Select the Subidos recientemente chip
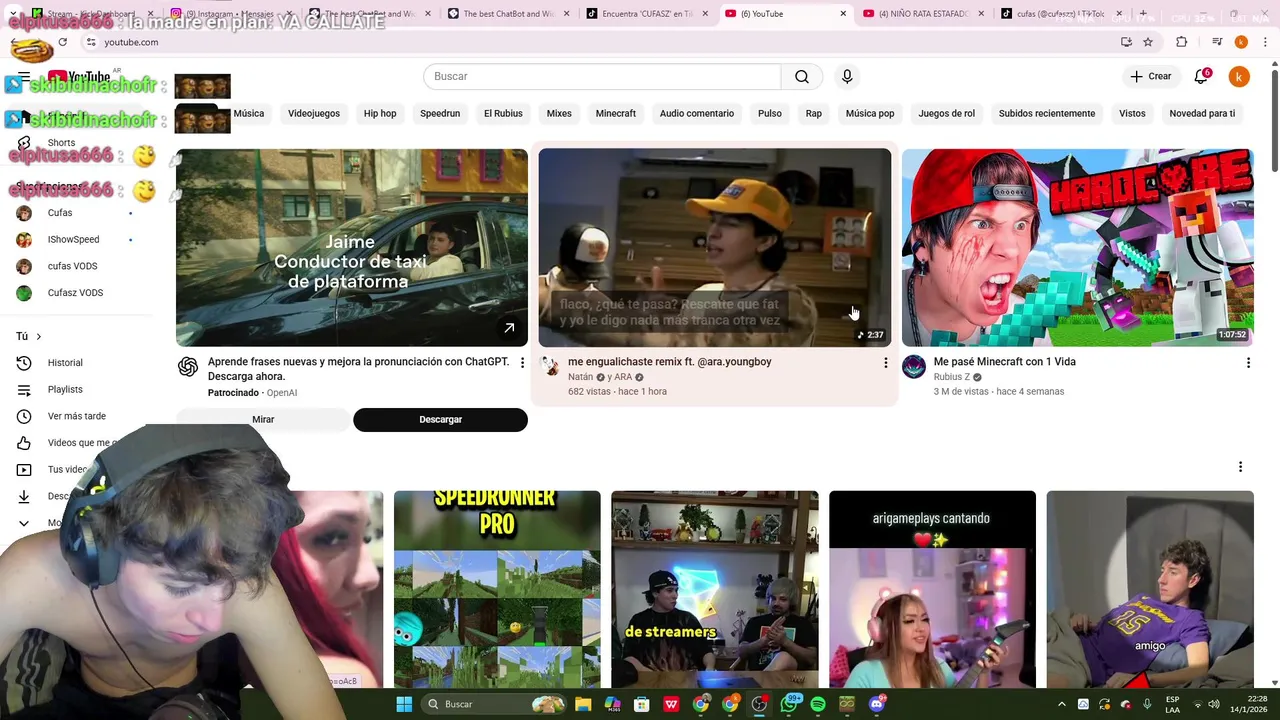The height and width of the screenshot is (720, 1280). [x=1047, y=114]
